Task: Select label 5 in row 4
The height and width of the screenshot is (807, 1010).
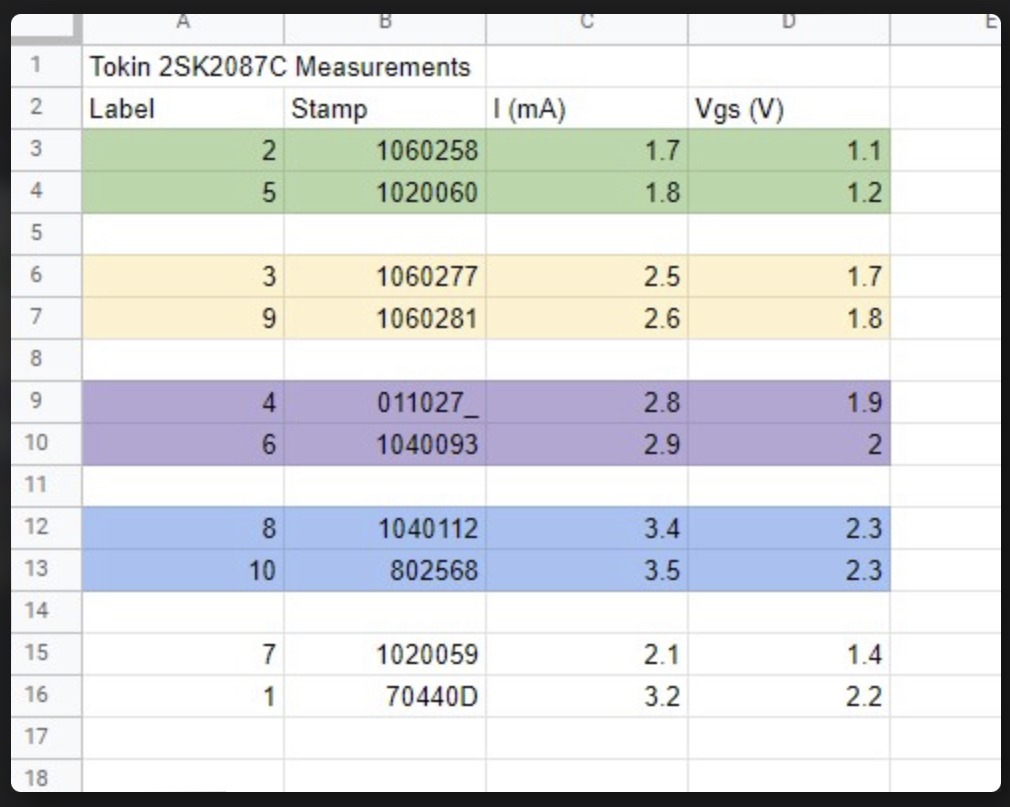Action: [183, 192]
